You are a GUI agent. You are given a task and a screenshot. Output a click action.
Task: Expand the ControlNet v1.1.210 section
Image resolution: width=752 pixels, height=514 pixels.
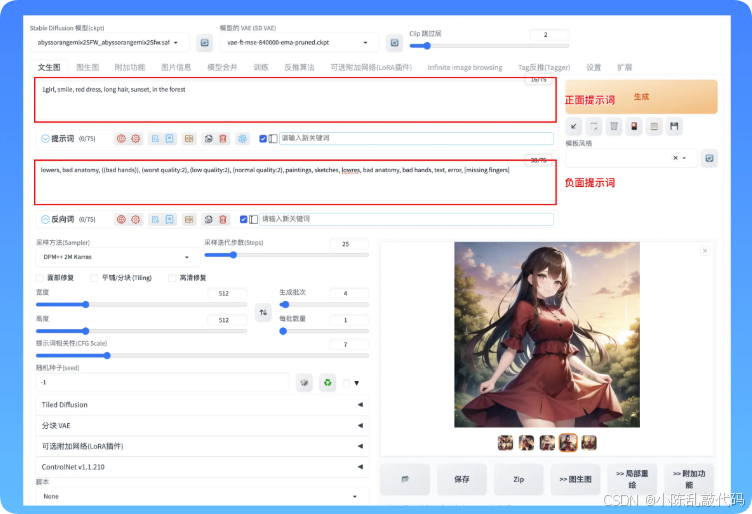pos(202,467)
